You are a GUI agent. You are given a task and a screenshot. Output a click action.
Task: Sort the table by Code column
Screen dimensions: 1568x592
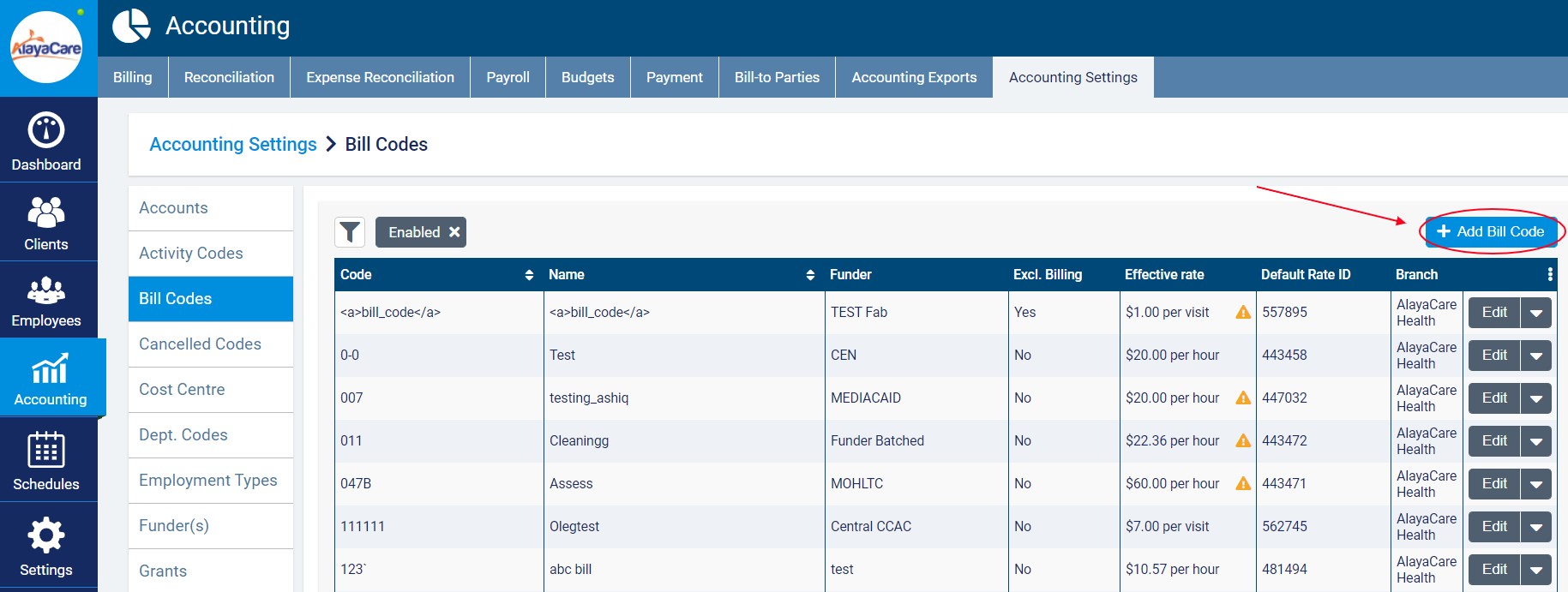[529, 275]
